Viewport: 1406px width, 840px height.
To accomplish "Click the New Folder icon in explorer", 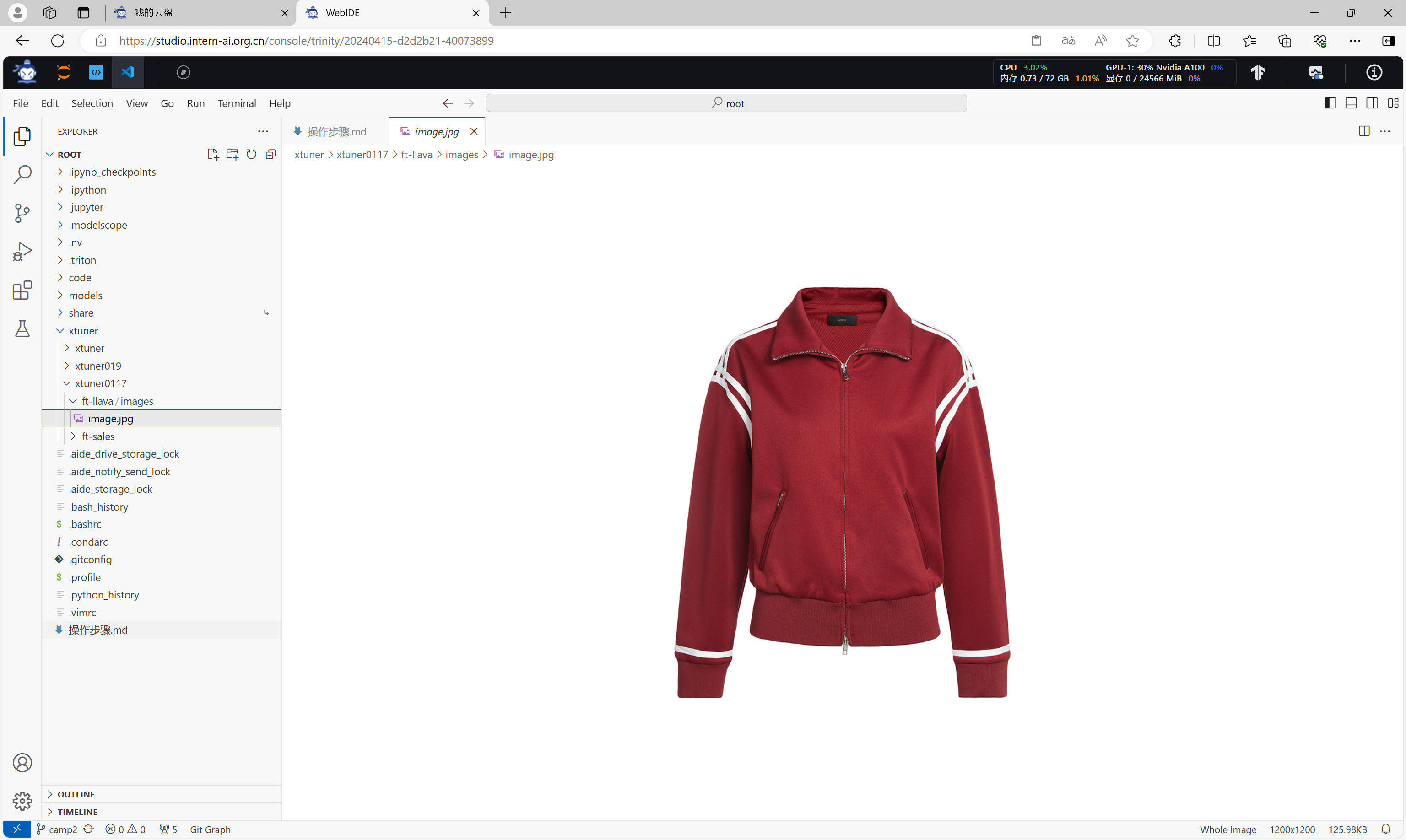I will pos(232,154).
